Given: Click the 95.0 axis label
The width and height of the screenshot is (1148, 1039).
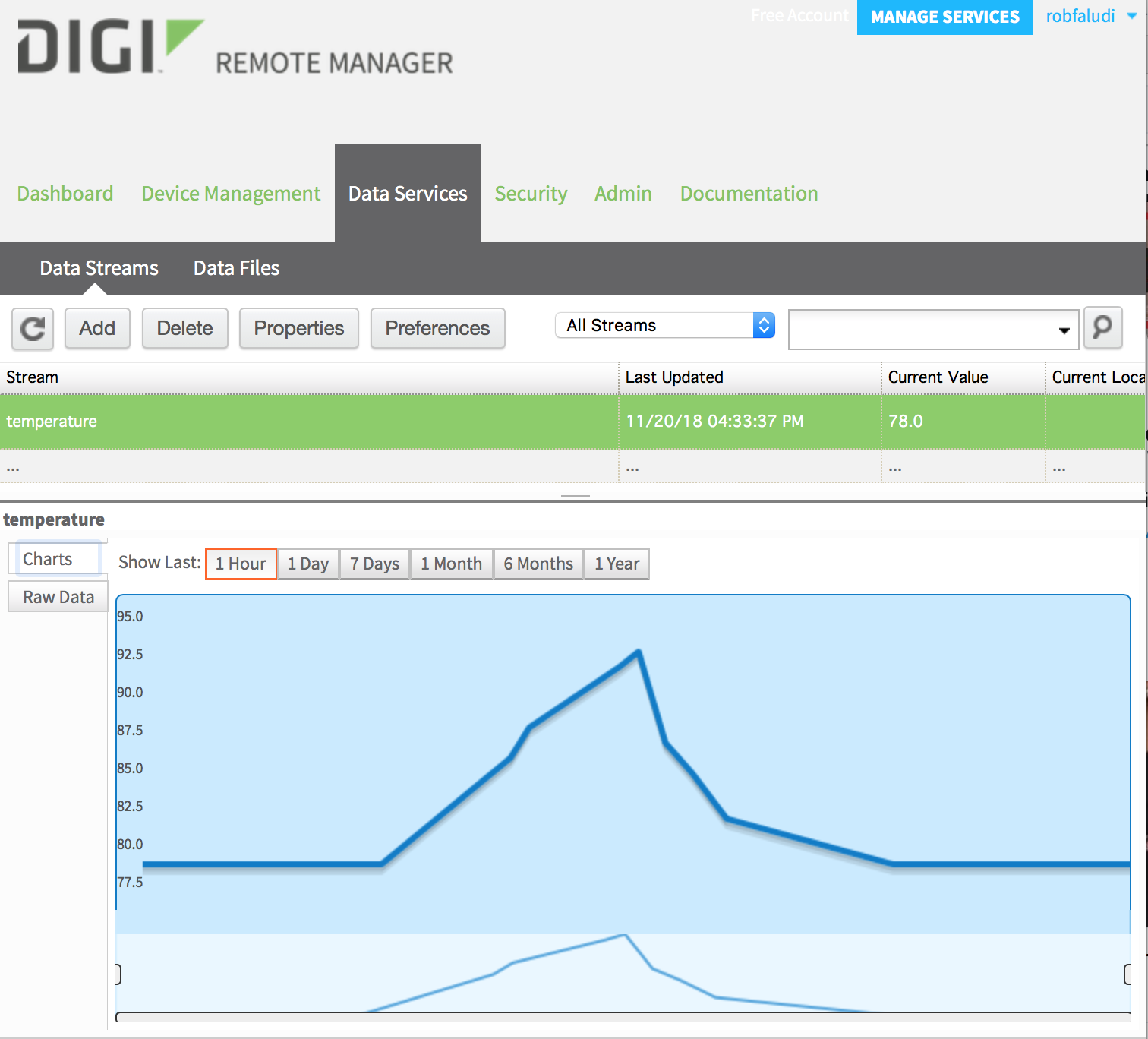Looking at the screenshot, I should click(130, 616).
